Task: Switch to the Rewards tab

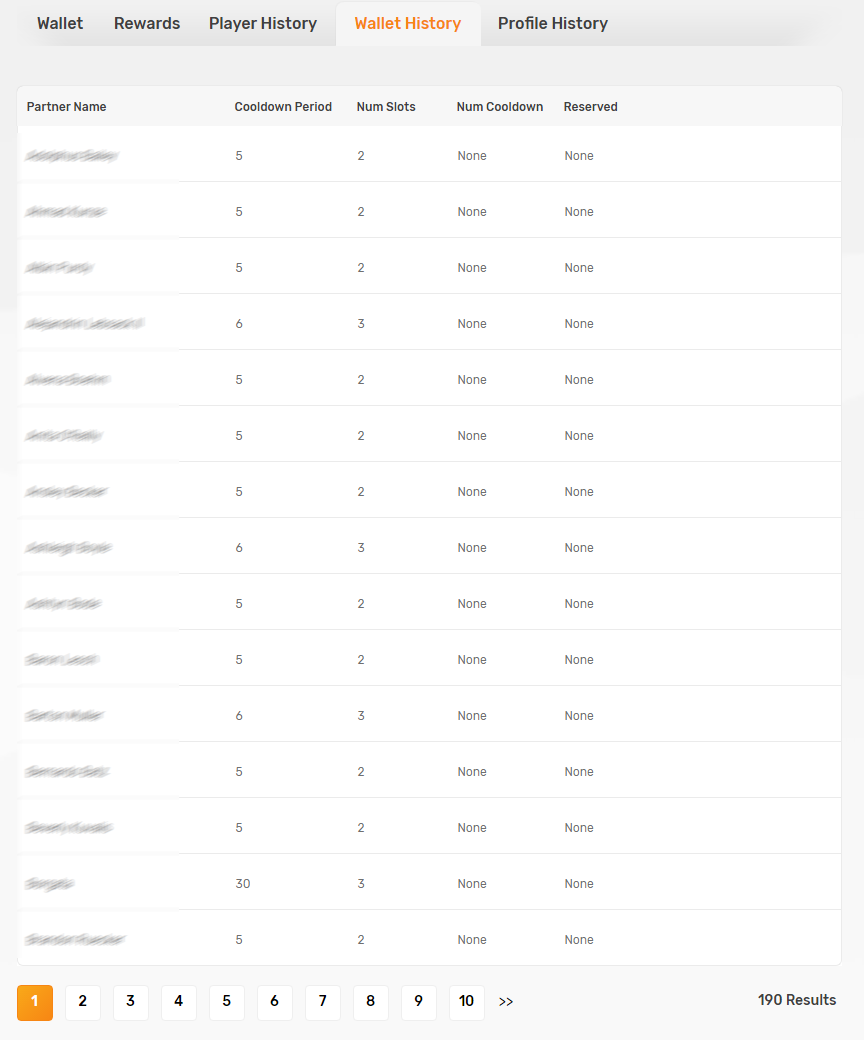Action: [147, 24]
